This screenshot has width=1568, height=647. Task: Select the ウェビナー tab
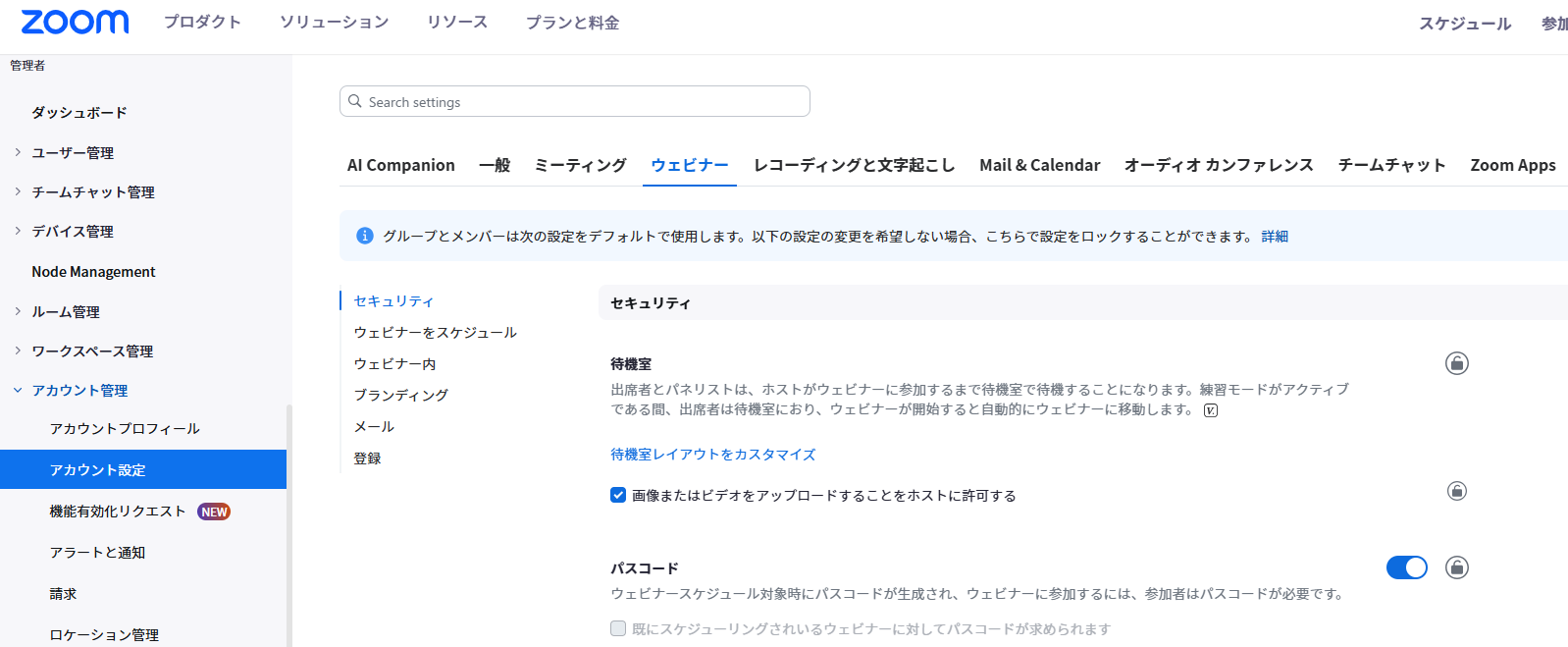point(690,165)
